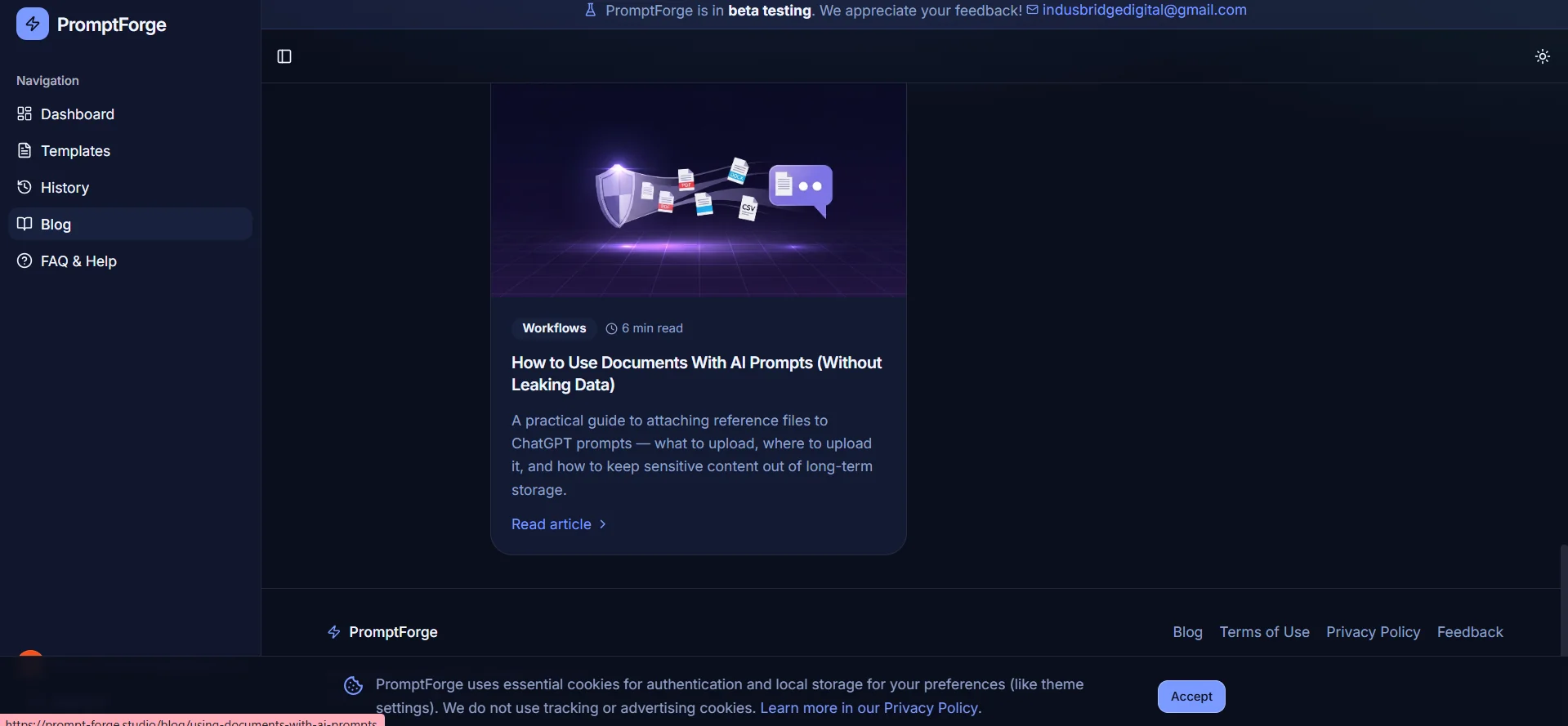1568x726 pixels.
Task: Click the beta testing flask icon
Action: [x=590, y=10]
